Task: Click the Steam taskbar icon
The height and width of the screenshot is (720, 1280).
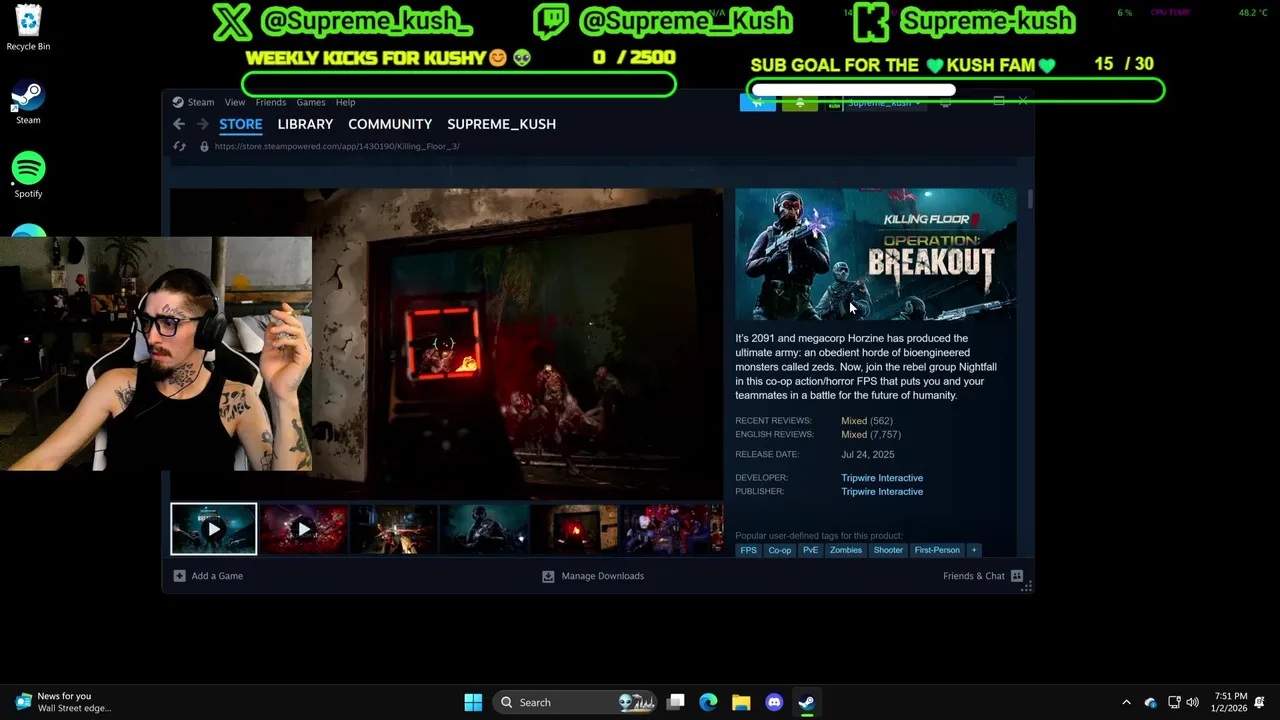Action: click(x=806, y=702)
